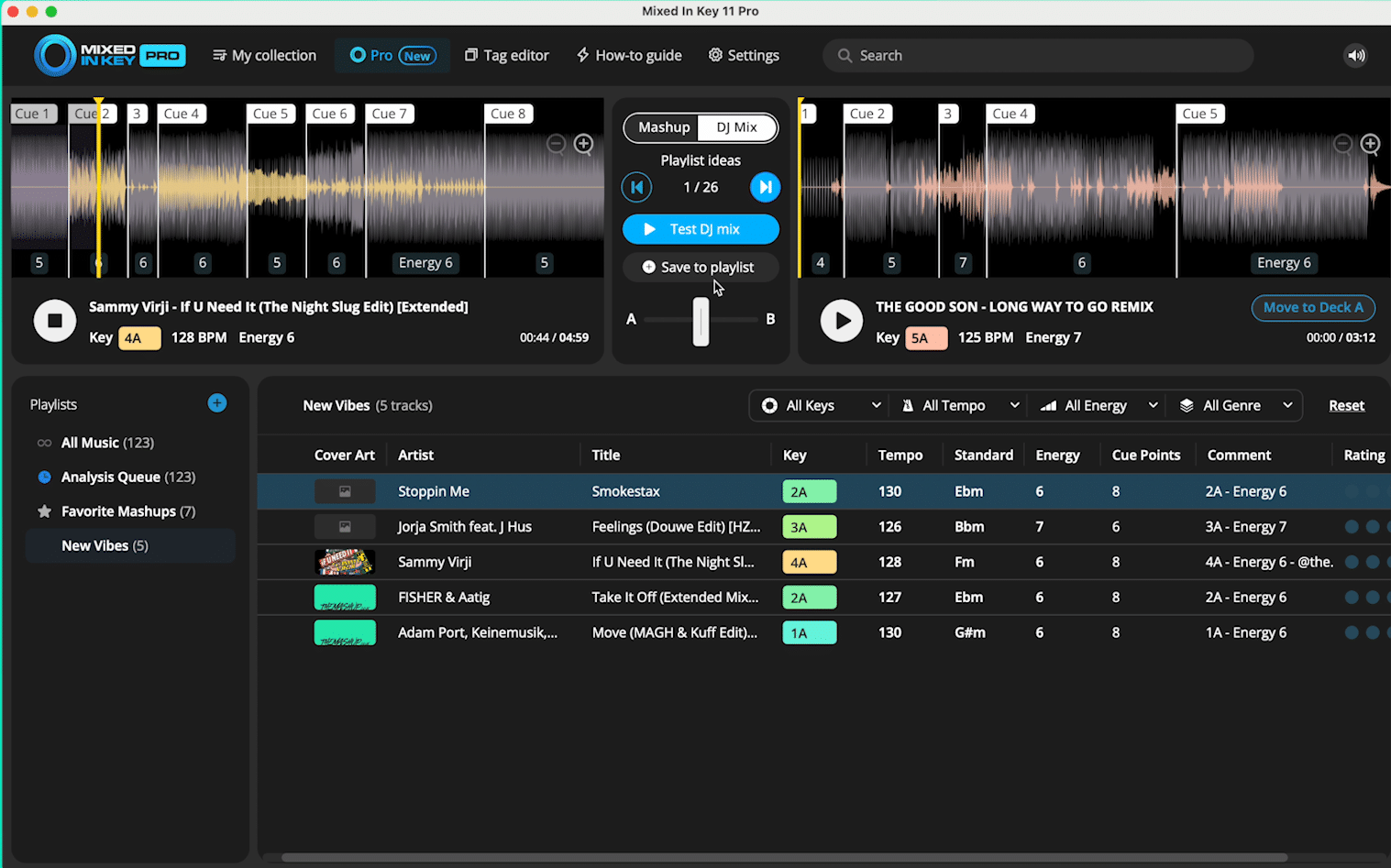This screenshot has width=1391, height=868.
Task: Sort table by Energy column
Action: click(1058, 456)
